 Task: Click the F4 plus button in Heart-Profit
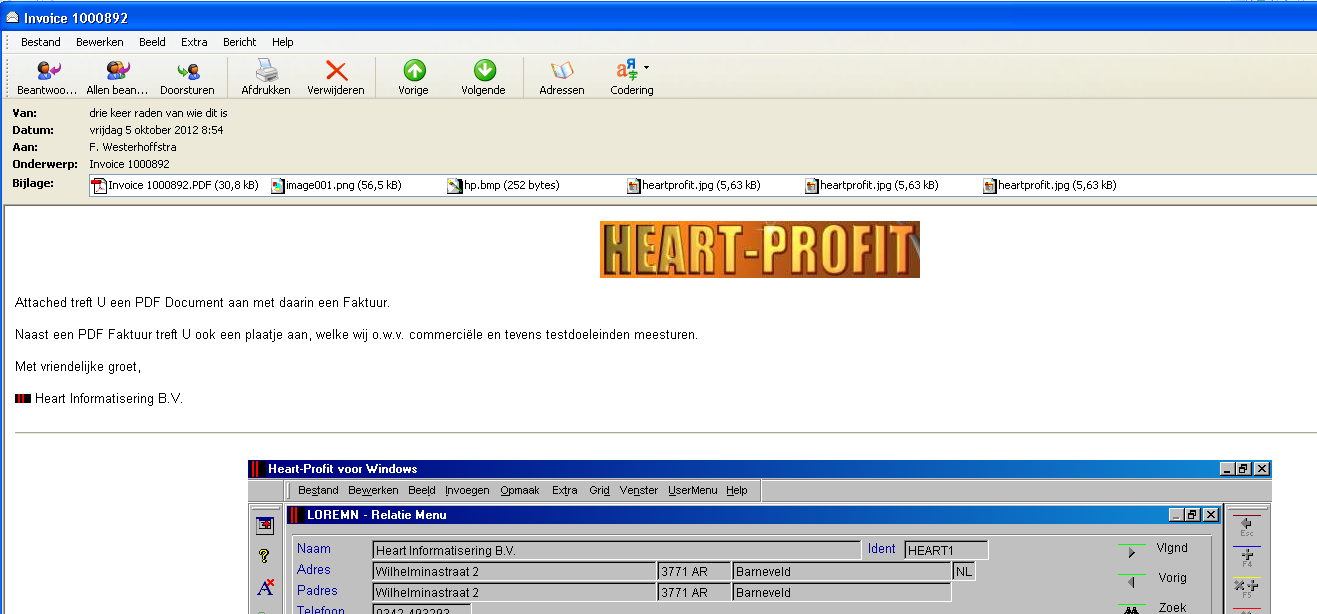point(1247,557)
